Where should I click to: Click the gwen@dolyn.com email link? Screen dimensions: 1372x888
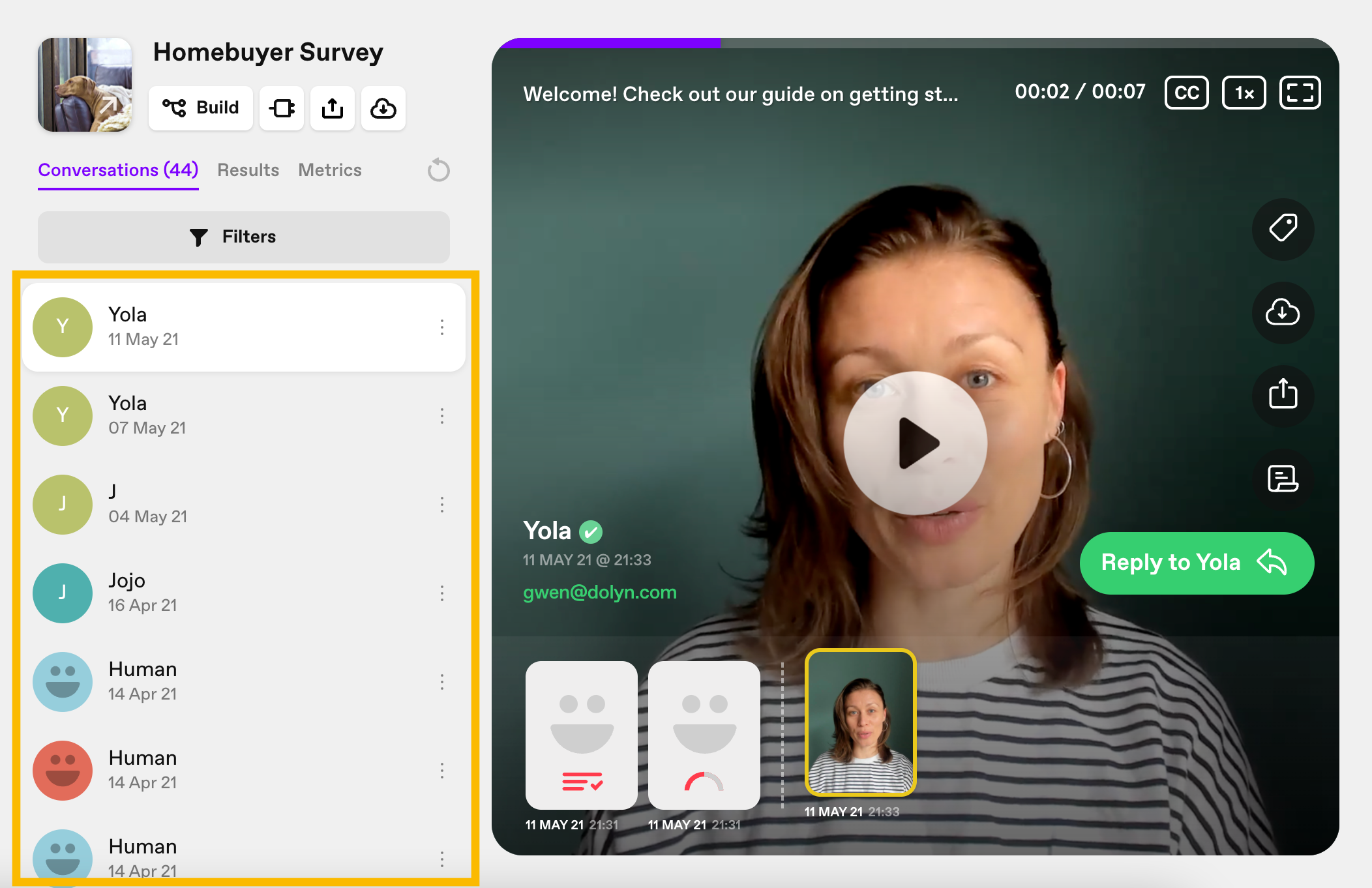[x=599, y=592]
